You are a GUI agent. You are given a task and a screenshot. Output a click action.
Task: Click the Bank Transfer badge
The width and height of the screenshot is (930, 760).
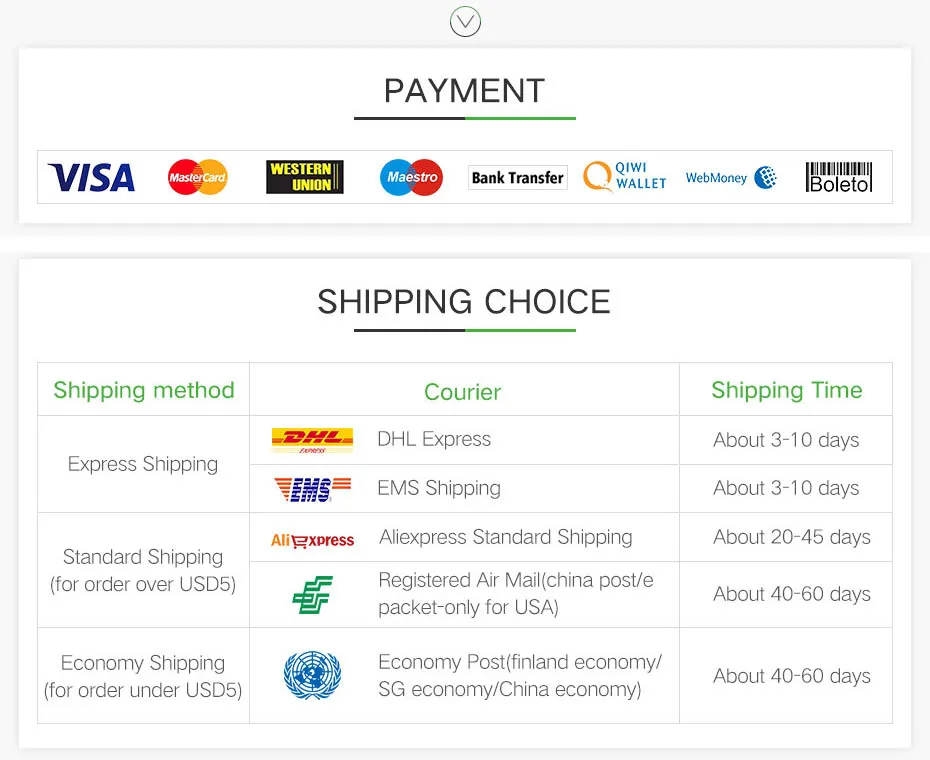[x=517, y=177]
